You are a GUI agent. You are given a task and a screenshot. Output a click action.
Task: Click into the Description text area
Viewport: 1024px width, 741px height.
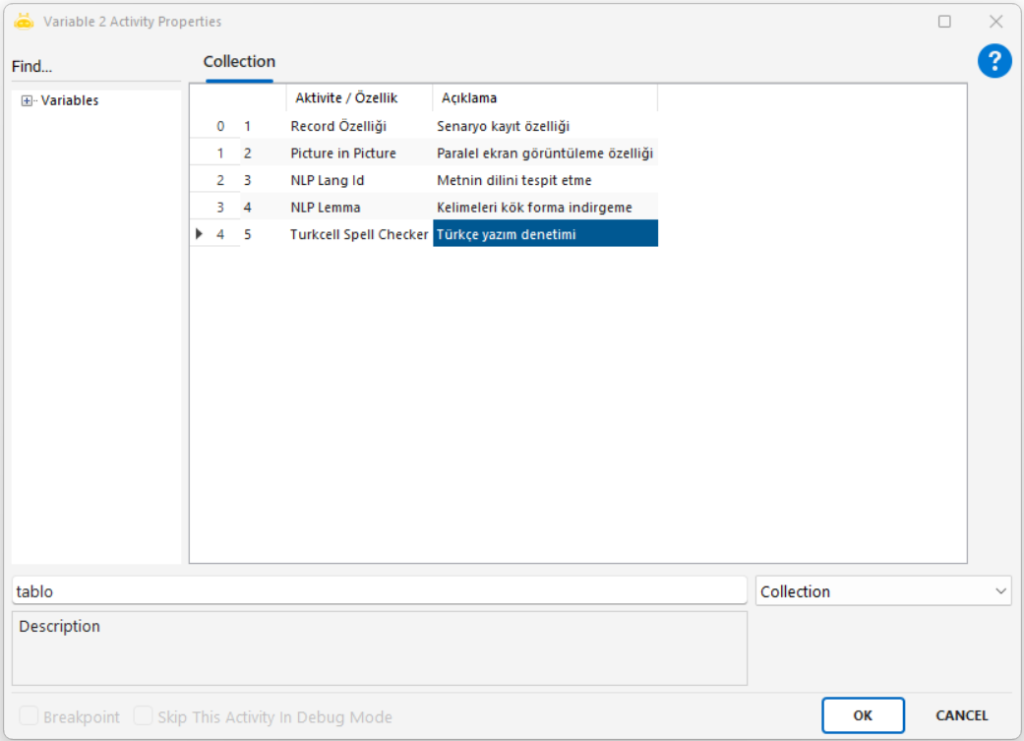(379, 648)
